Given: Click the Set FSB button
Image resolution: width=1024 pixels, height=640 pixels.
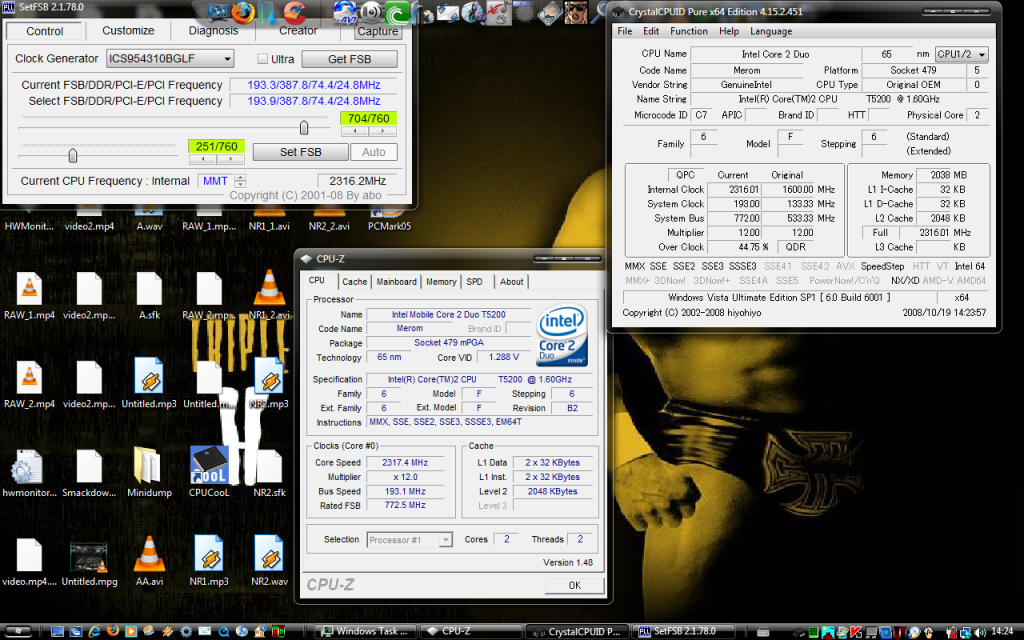Looking at the screenshot, I should pyautogui.click(x=300, y=152).
